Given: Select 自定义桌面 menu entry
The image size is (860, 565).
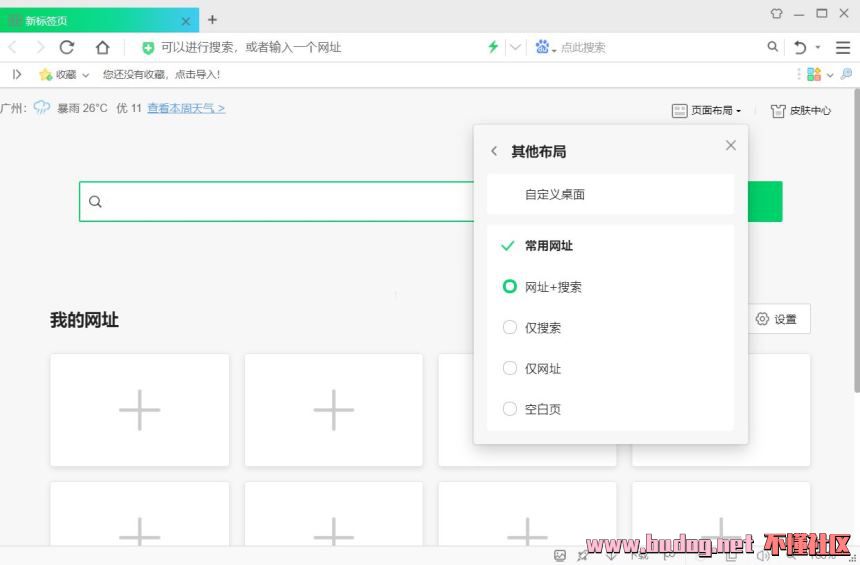Looking at the screenshot, I should (555, 195).
